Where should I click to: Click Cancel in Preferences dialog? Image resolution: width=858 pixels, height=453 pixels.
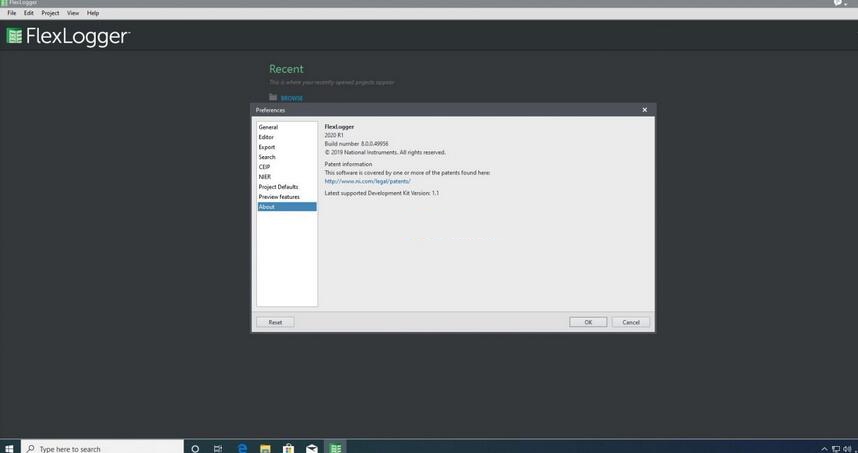630,322
